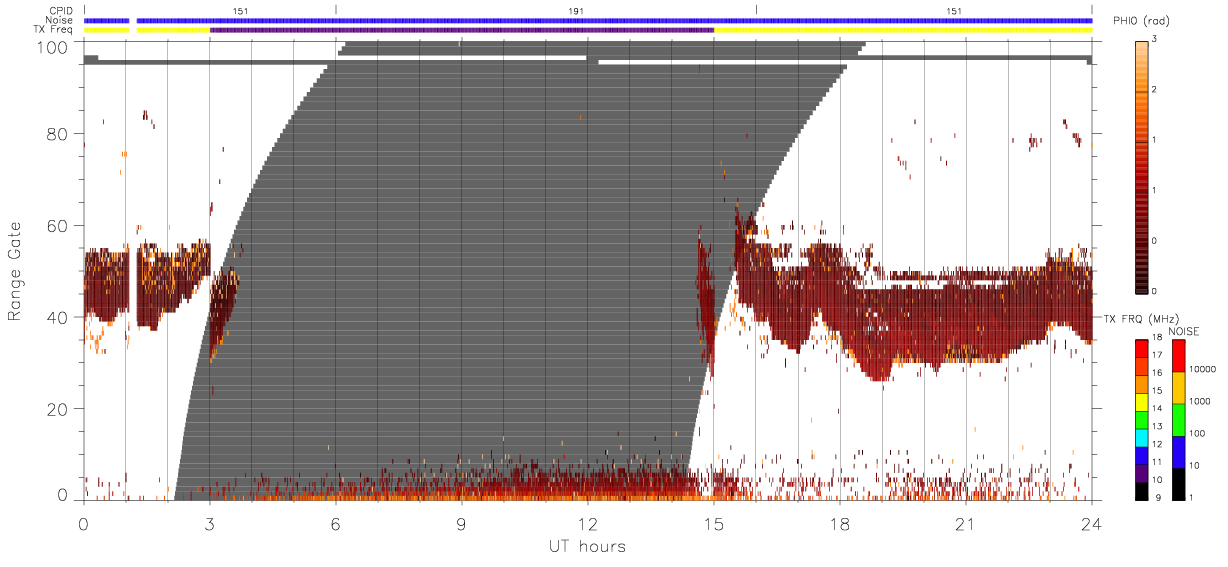The image size is (1228, 567).
Task: Click the 3 tick label on PHI0 colorbar
Action: click(1154, 39)
